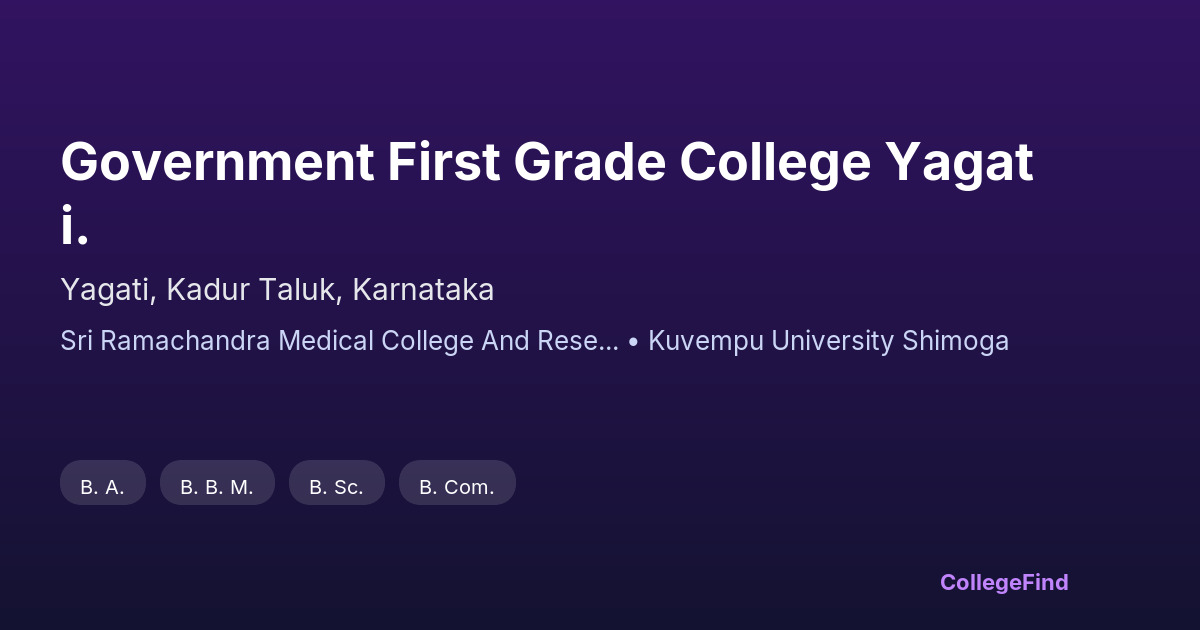Click the Yagati, Kadur Taluk, Karnataka location
Image resolution: width=1200 pixels, height=630 pixels.
coord(277,290)
